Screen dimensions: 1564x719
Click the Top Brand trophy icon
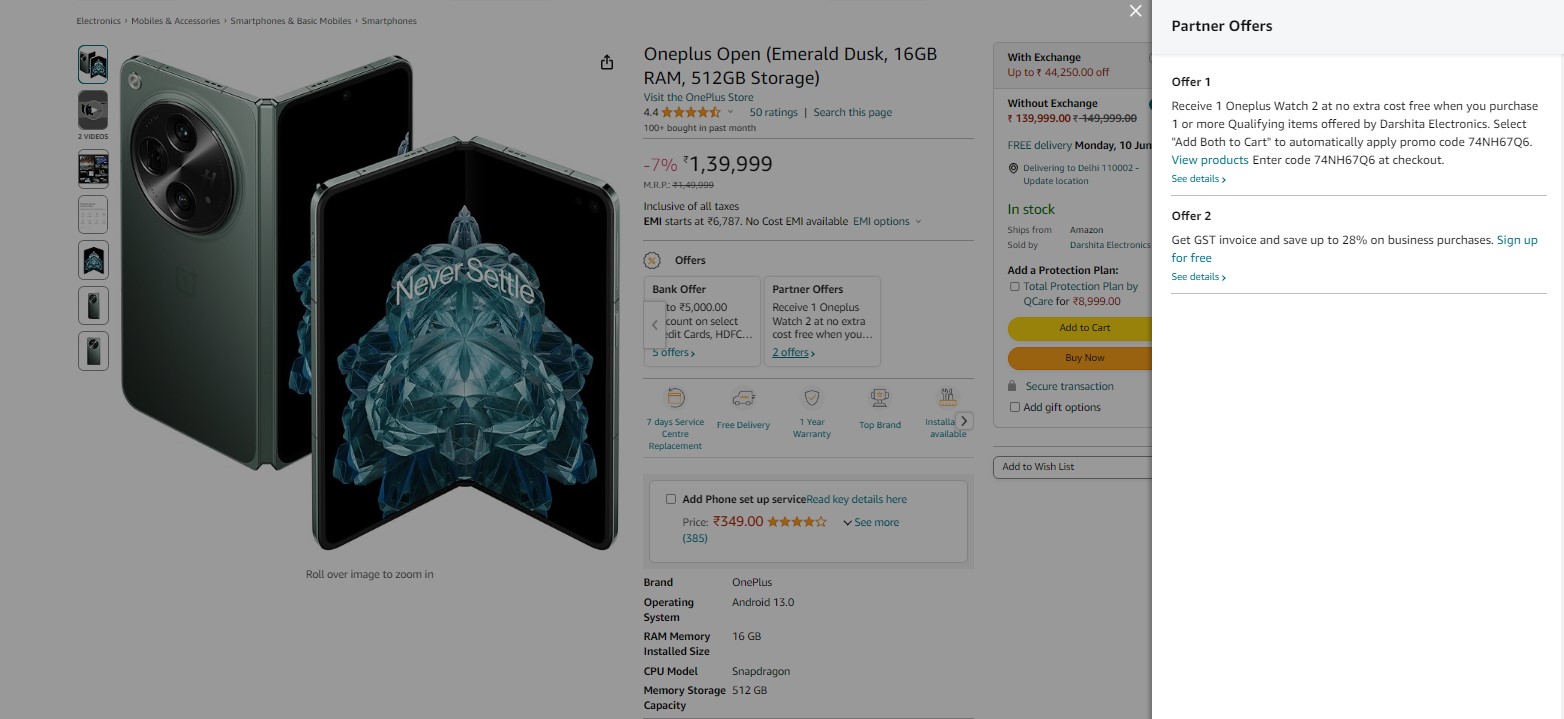click(880, 398)
